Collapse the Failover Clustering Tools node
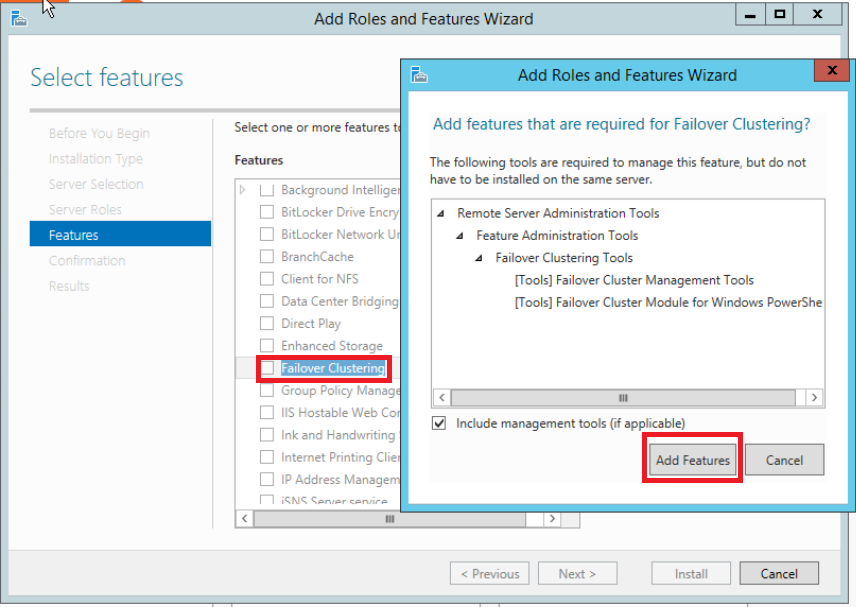856x607 pixels. (480, 258)
